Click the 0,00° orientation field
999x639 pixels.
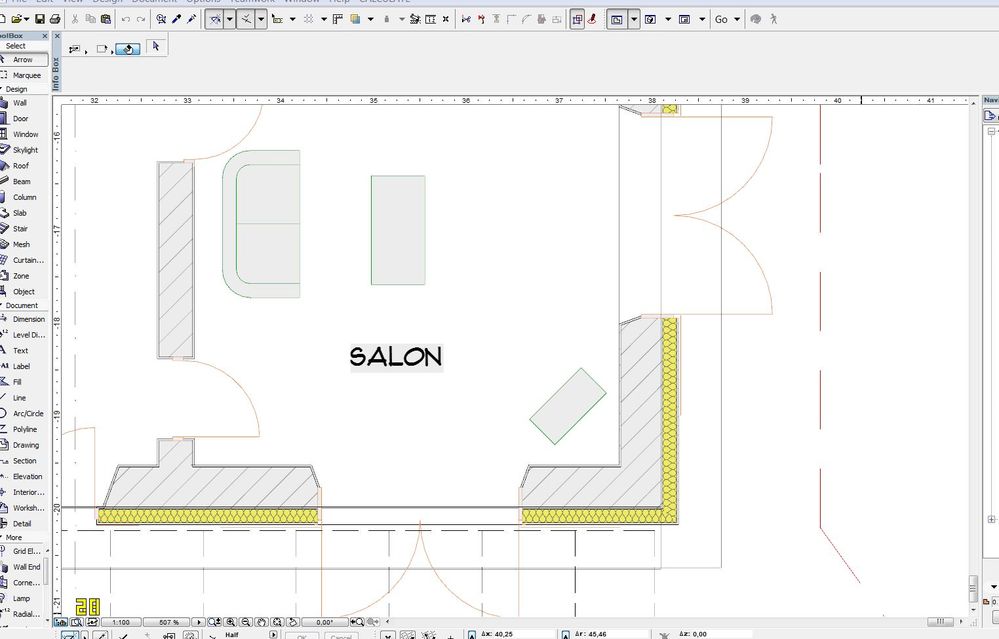point(324,622)
